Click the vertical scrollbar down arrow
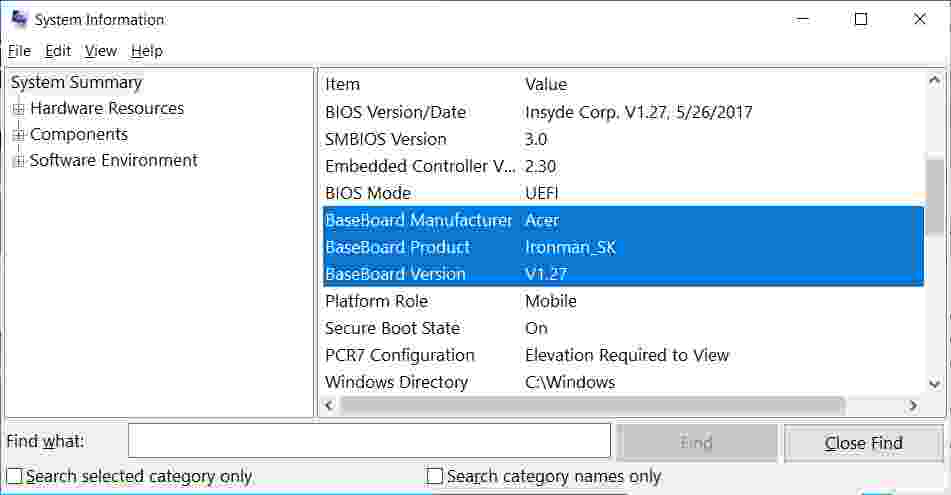951x495 pixels. 935,383
